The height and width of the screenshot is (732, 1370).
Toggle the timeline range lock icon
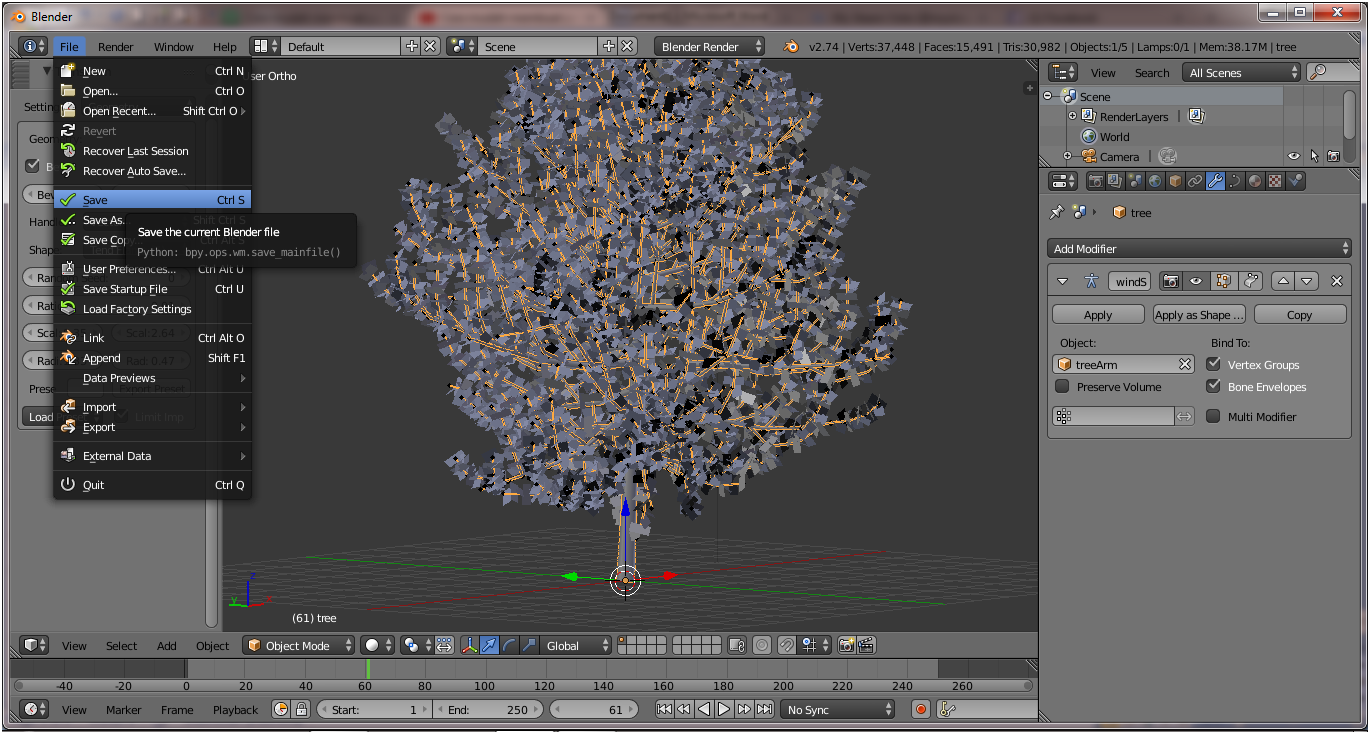tap(301, 709)
